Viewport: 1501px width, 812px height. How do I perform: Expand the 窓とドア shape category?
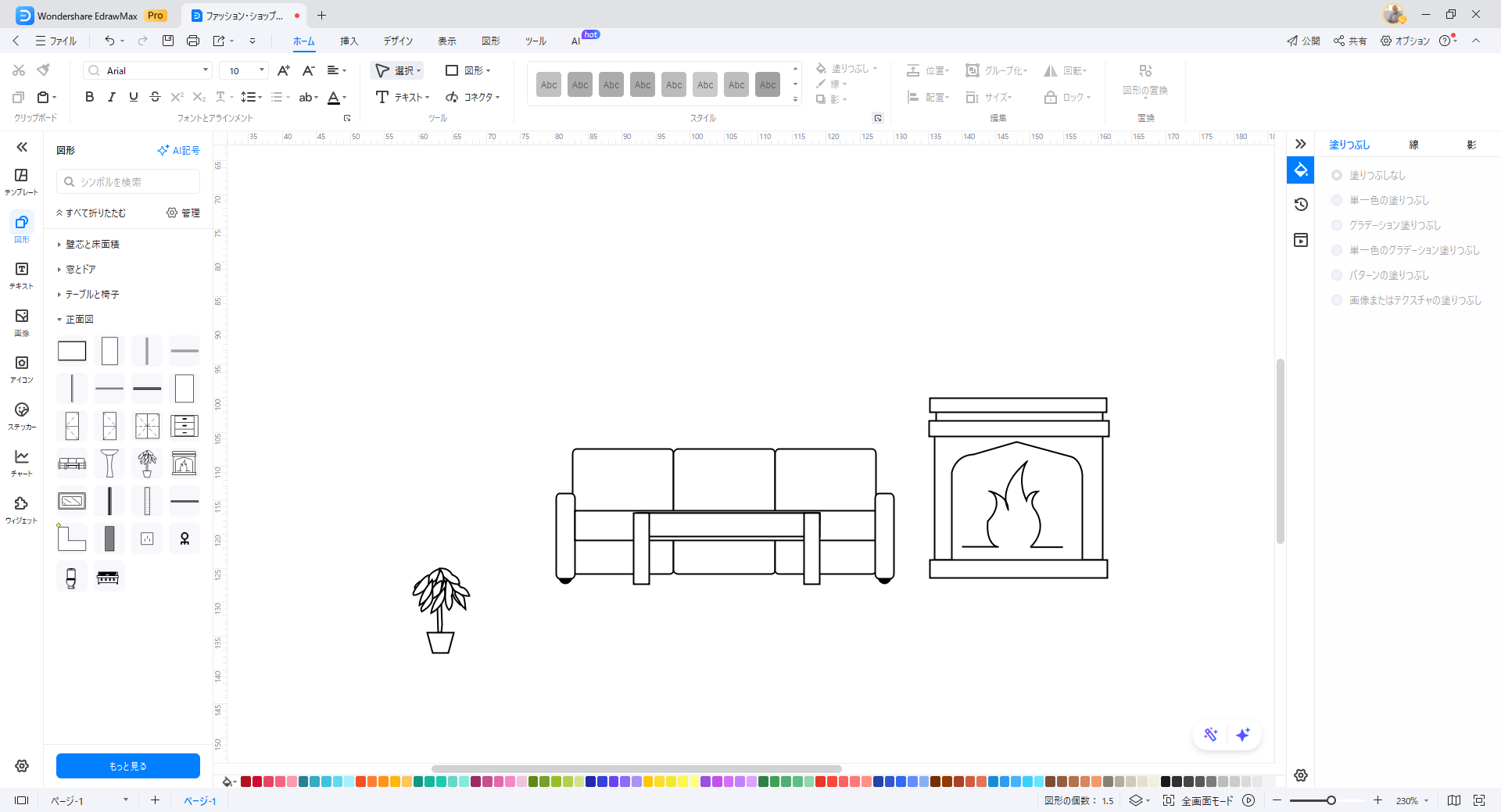tap(81, 270)
